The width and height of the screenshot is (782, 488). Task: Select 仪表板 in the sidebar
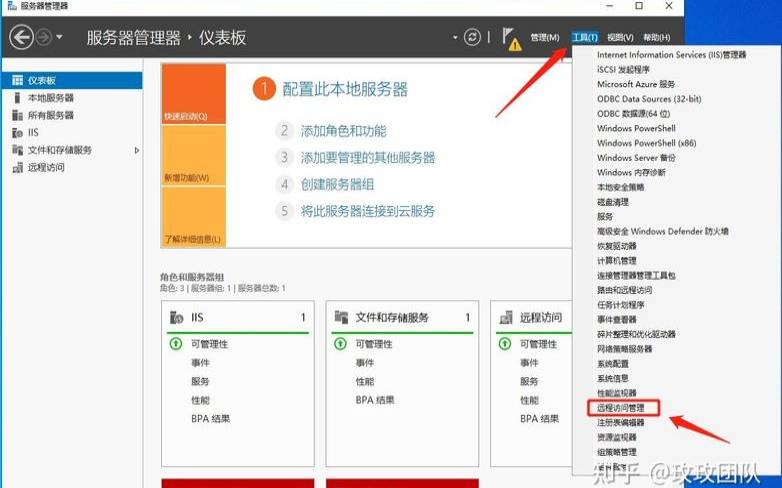[72, 80]
